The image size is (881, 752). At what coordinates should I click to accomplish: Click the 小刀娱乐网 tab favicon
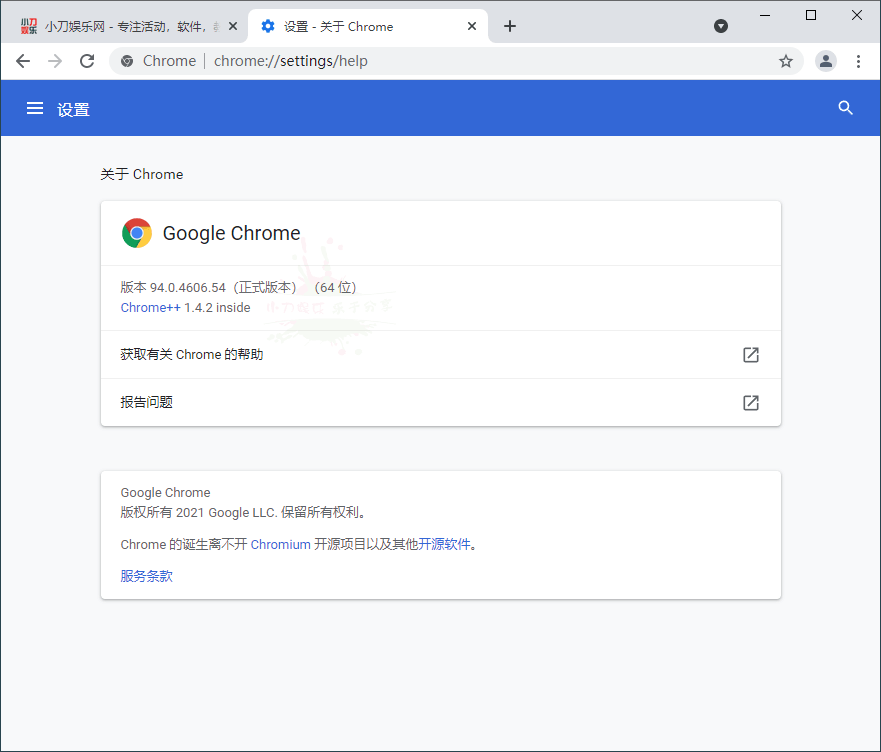click(x=29, y=26)
